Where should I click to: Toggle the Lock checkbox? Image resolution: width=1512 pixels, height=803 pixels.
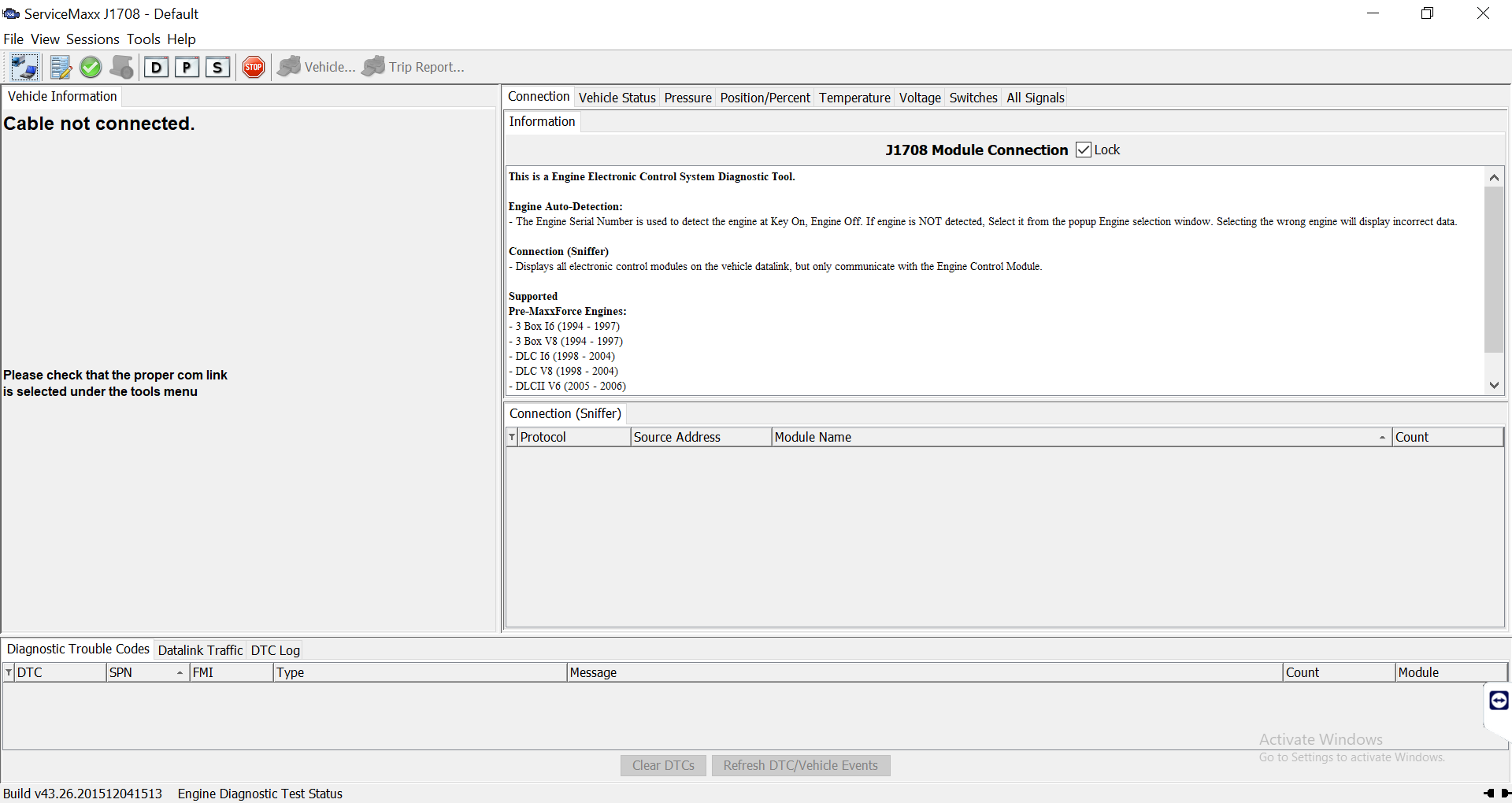pyautogui.click(x=1084, y=150)
